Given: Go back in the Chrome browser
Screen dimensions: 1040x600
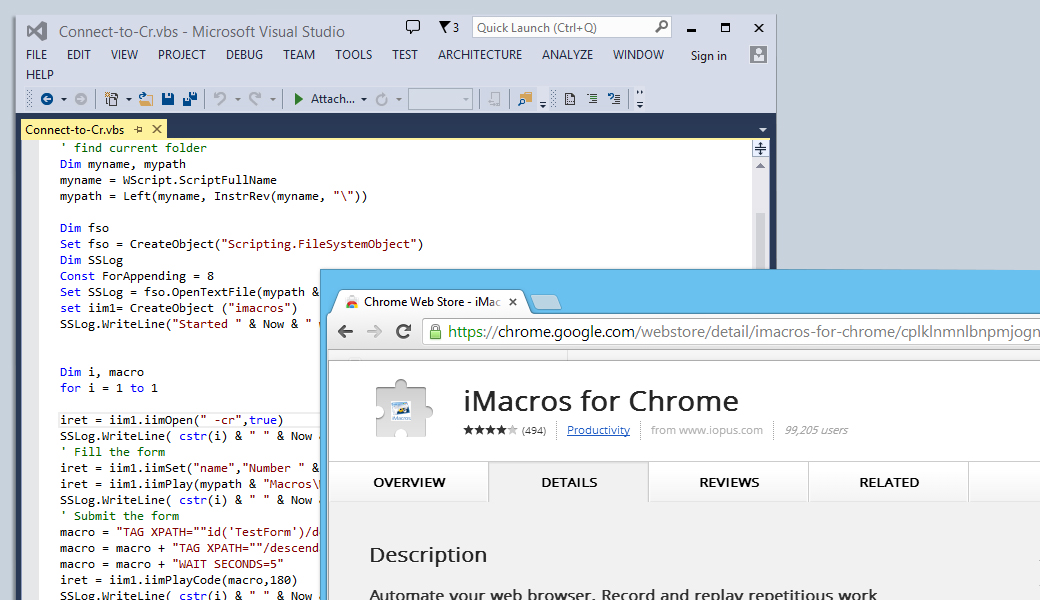Looking at the screenshot, I should 346,331.
